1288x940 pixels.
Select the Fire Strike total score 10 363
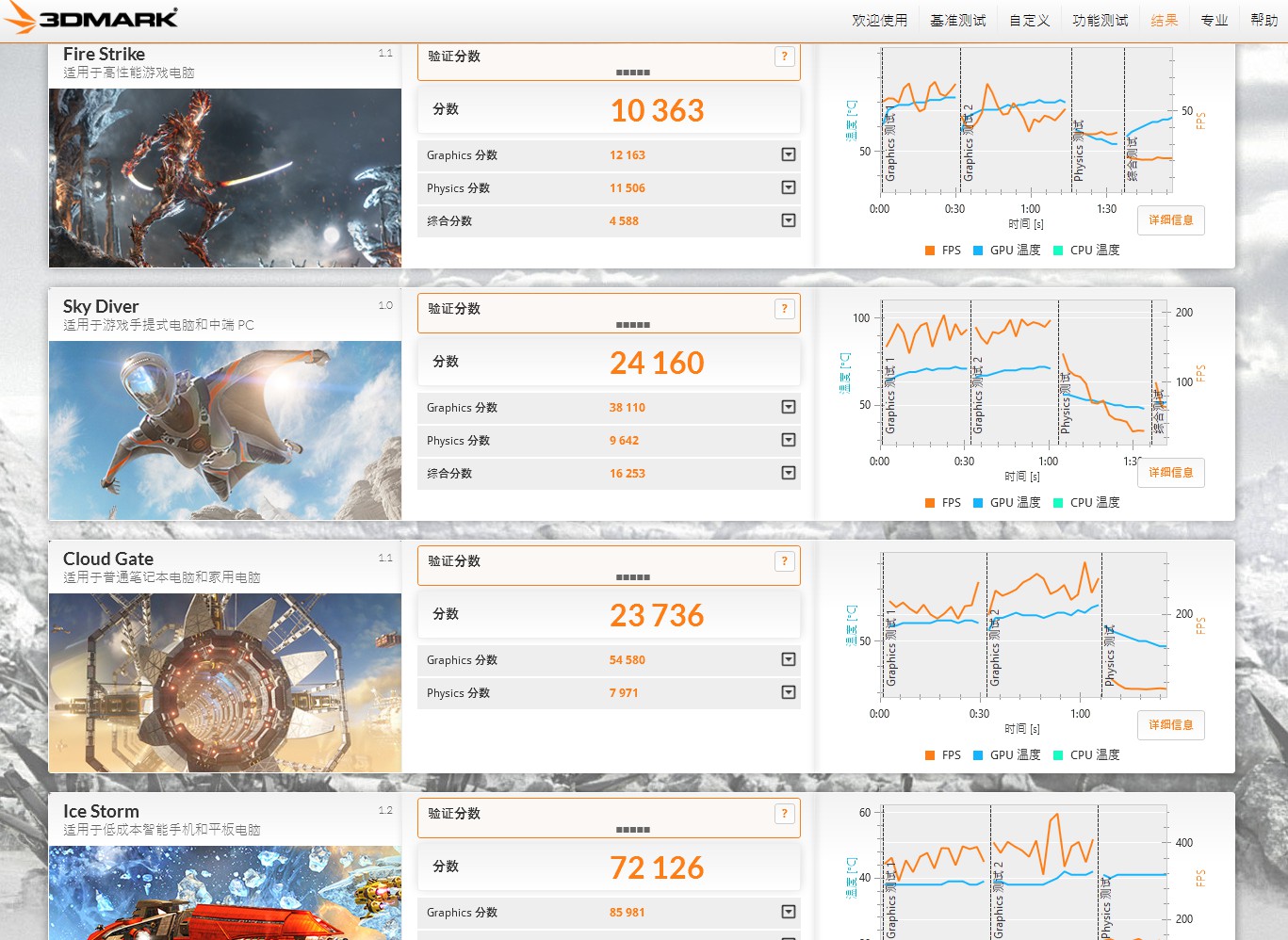click(x=657, y=110)
